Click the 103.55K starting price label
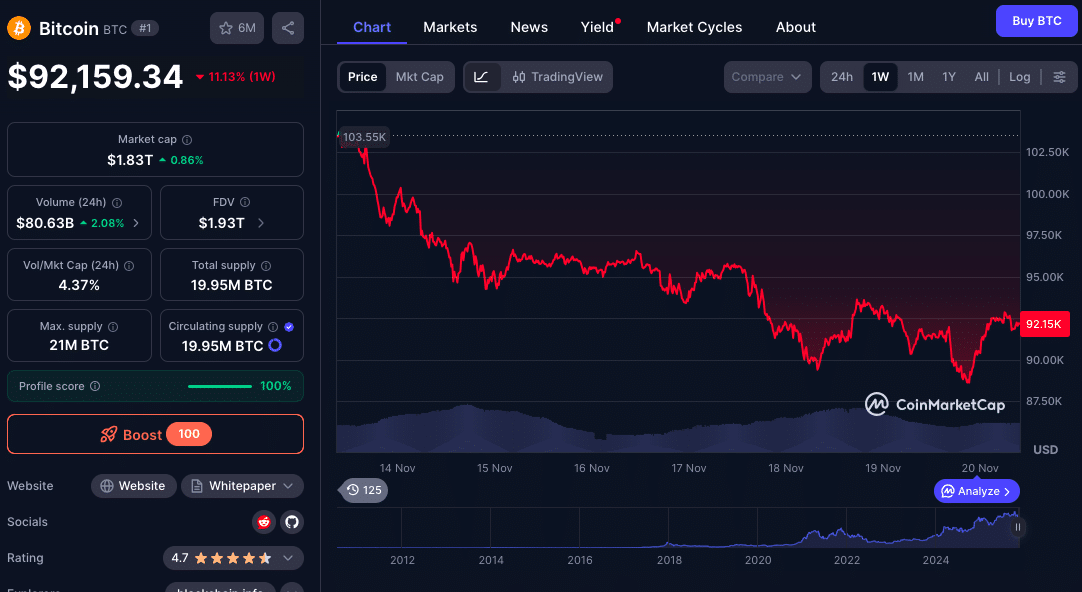1082x592 pixels. [x=364, y=137]
